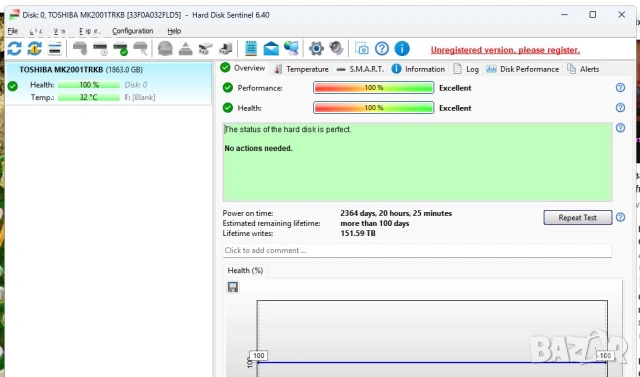Select the Health (%) graph tab

[x=245, y=271]
